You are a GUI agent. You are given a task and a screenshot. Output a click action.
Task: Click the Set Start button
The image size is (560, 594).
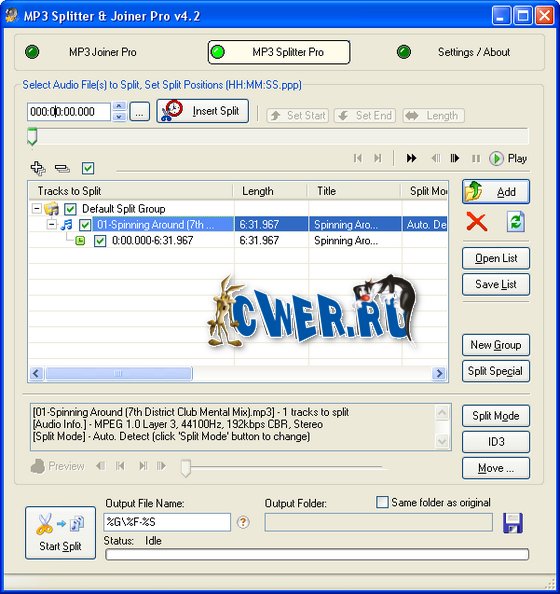298,116
